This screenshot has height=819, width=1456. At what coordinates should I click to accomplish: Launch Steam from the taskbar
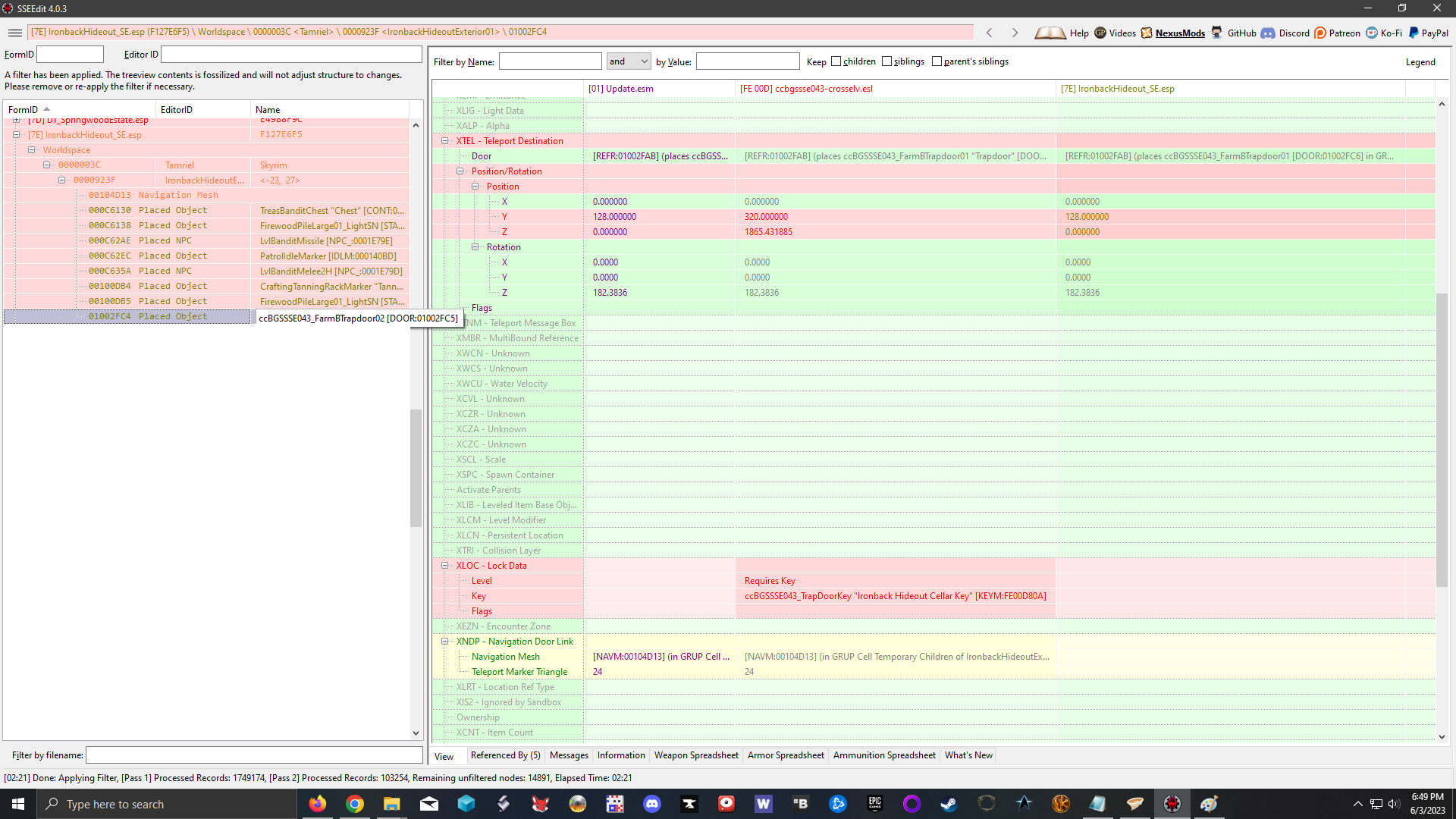click(x=949, y=804)
